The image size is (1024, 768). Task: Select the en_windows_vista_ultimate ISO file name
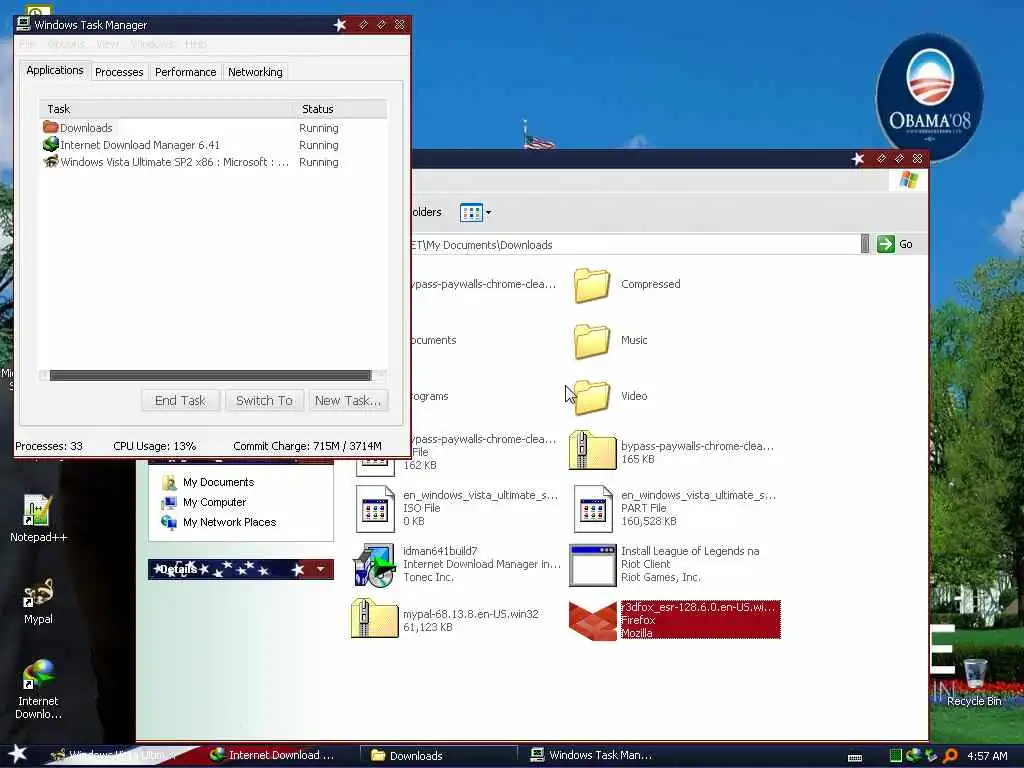[481, 495]
